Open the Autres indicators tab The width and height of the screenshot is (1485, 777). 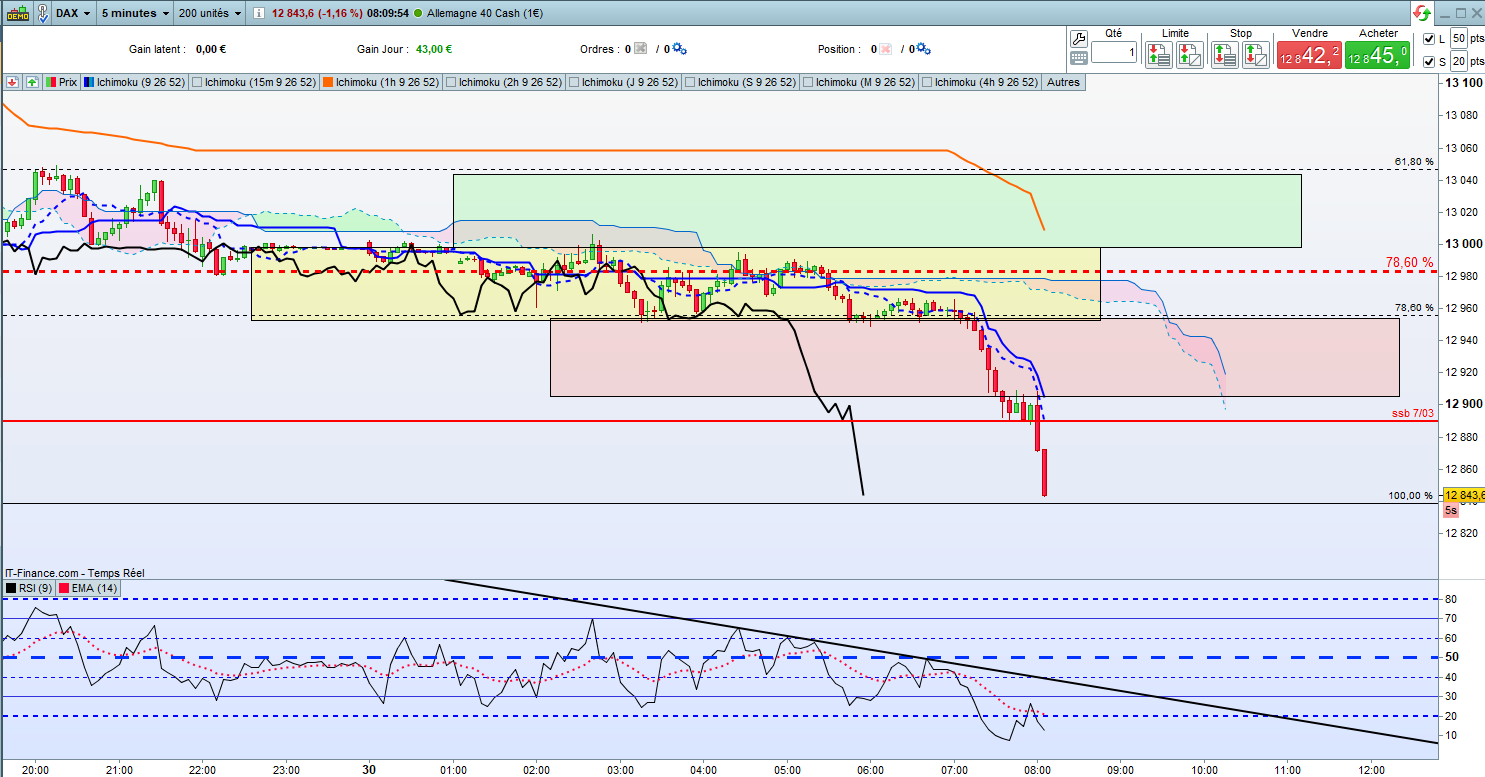pyautogui.click(x=1063, y=83)
